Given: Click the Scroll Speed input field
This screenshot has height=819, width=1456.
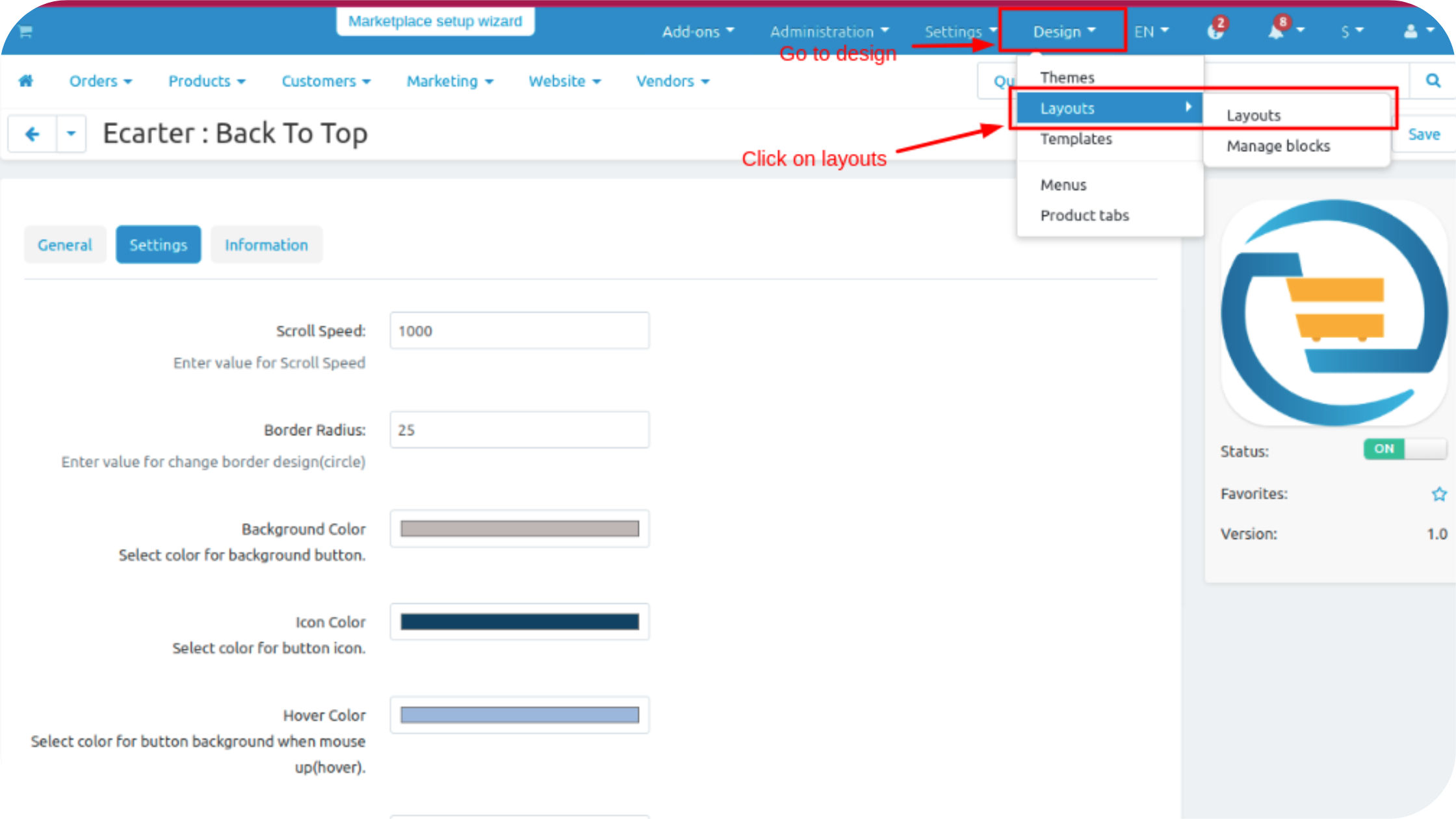Looking at the screenshot, I should click(519, 331).
